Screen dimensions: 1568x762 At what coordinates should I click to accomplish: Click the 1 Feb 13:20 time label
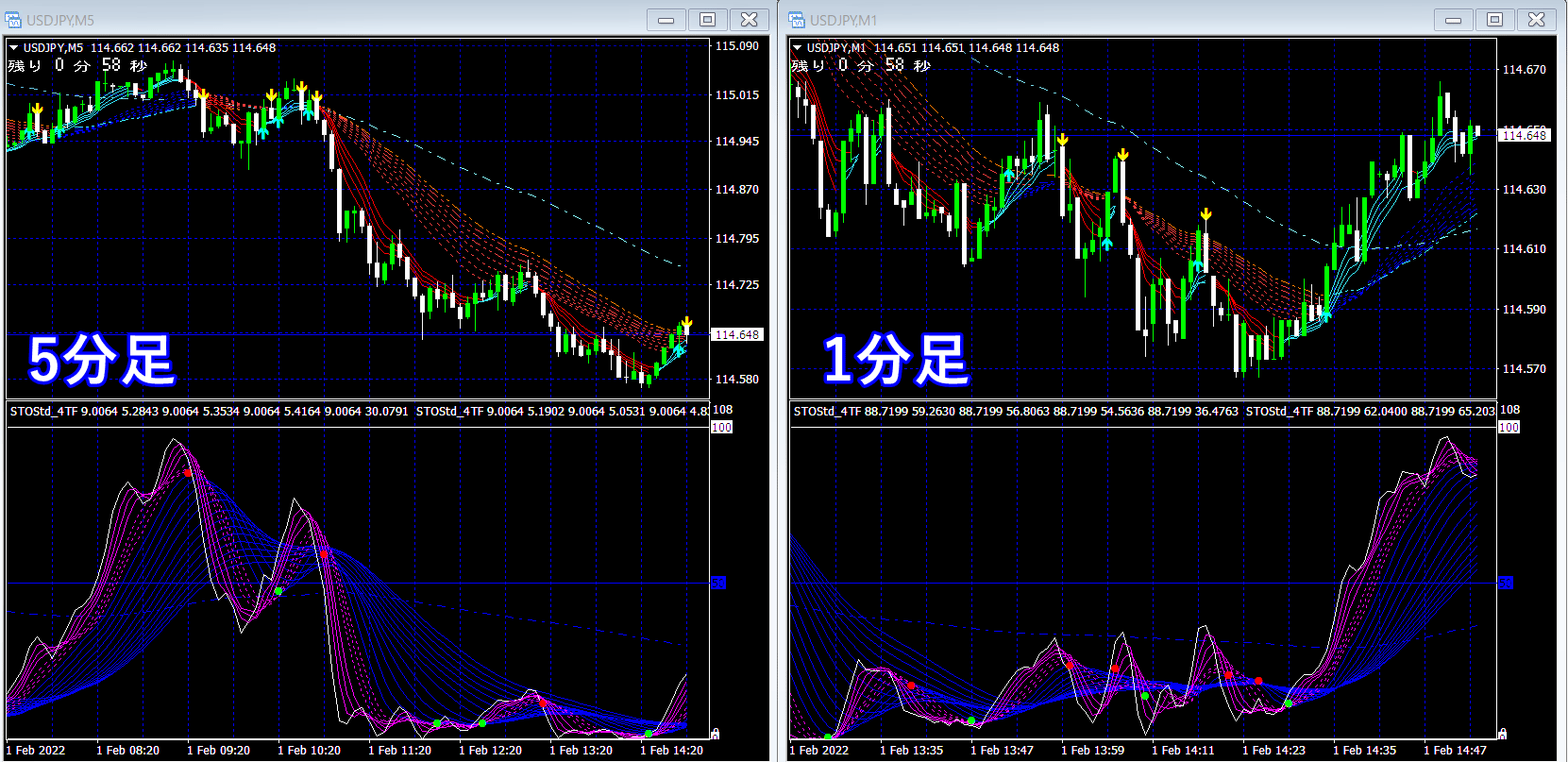point(581,751)
